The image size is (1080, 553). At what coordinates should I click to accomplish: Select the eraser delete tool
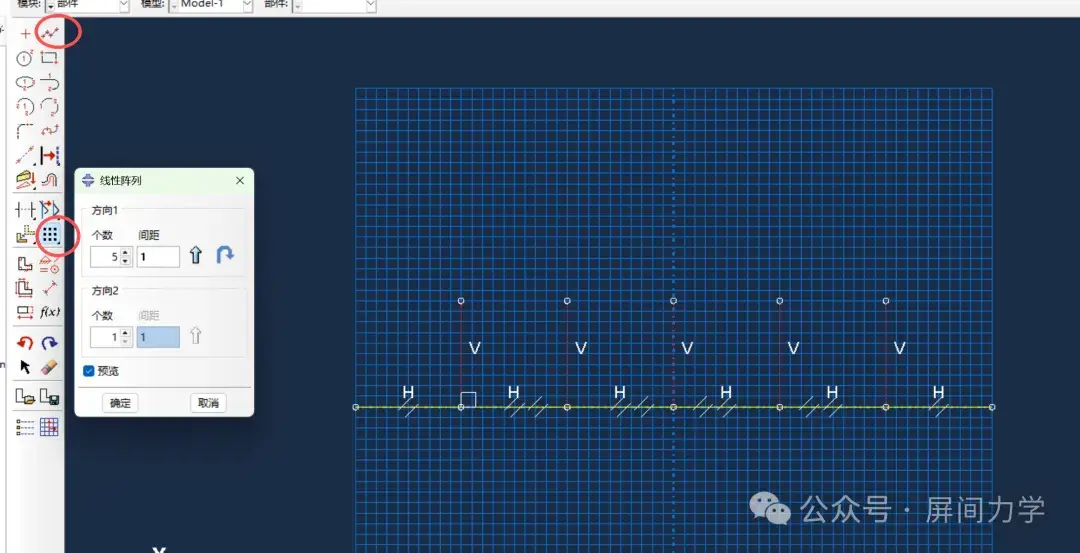pyautogui.click(x=49, y=366)
